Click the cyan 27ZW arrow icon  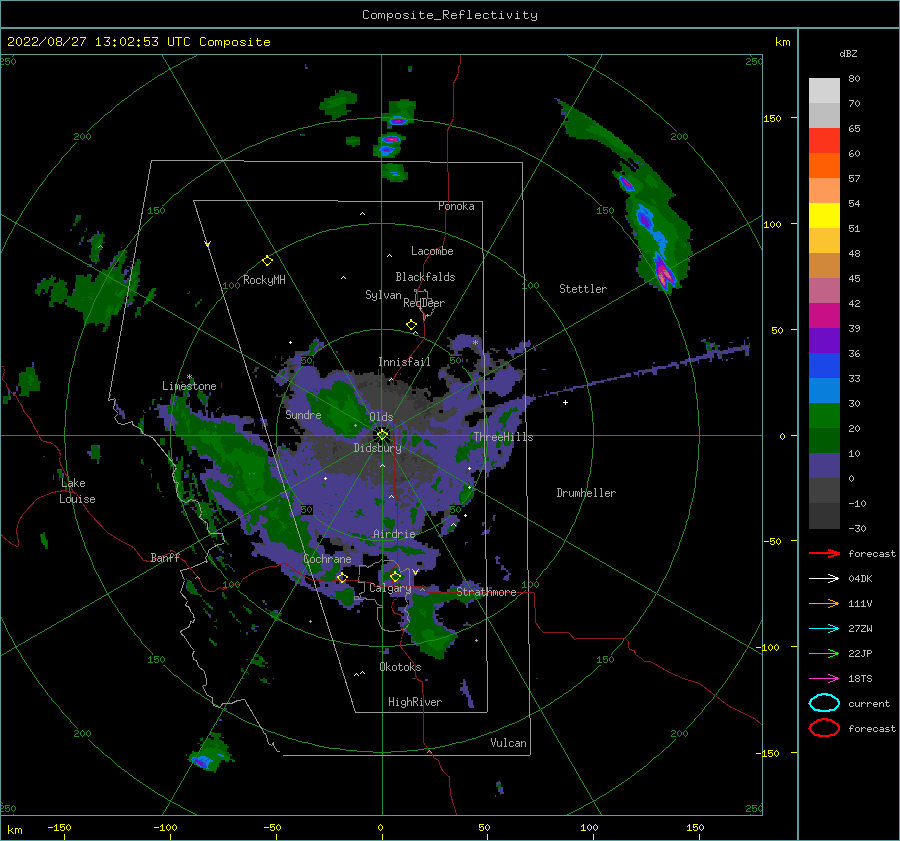coord(824,628)
